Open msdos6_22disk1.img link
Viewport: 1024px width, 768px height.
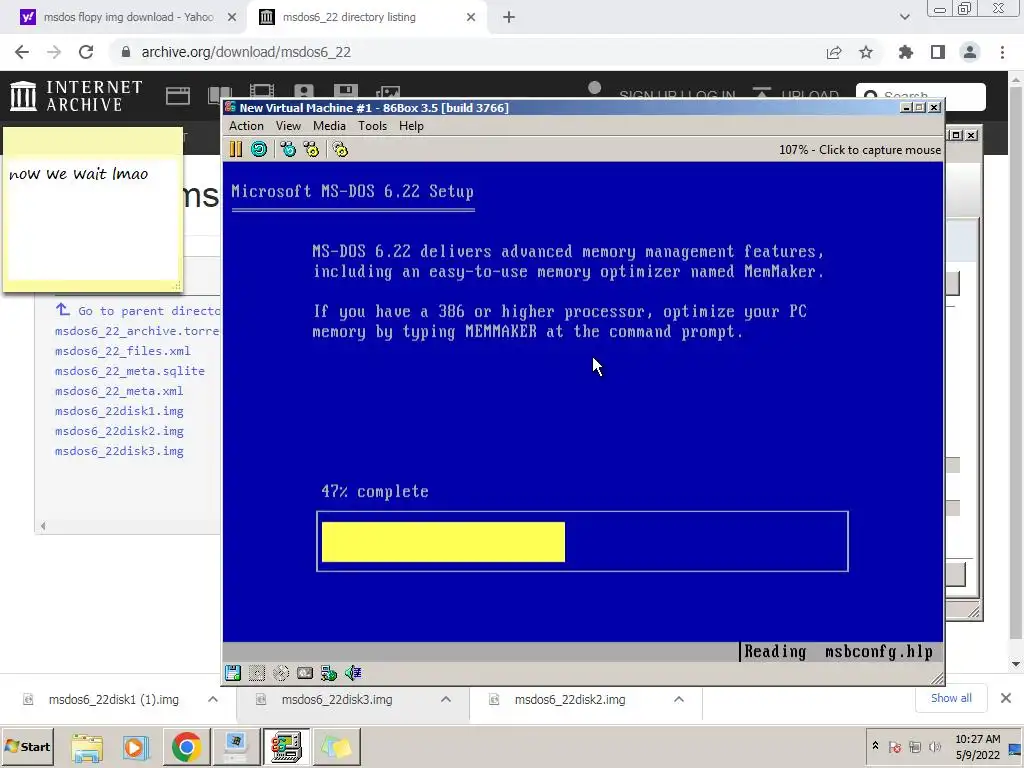(x=119, y=411)
